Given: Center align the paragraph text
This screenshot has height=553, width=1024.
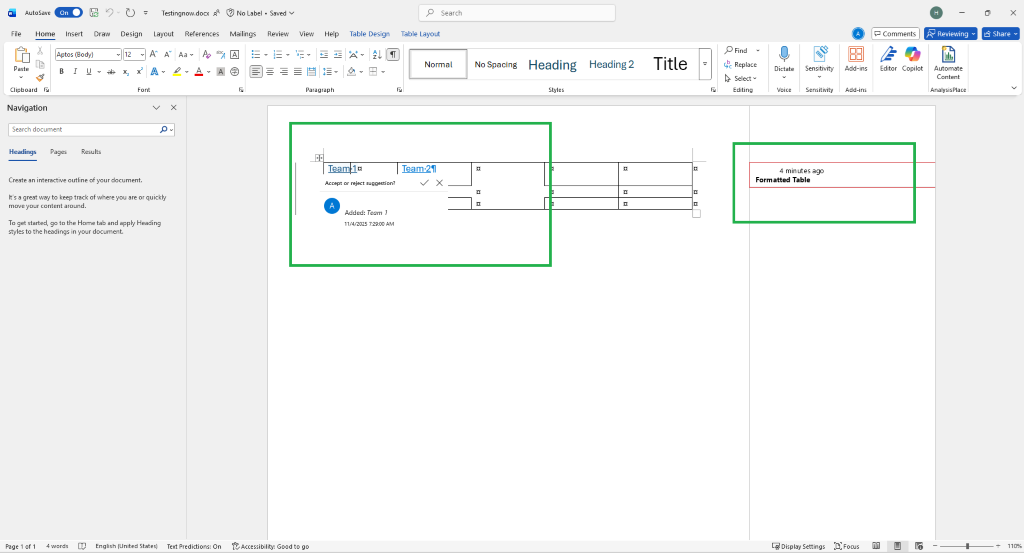Looking at the screenshot, I should tap(270, 72).
